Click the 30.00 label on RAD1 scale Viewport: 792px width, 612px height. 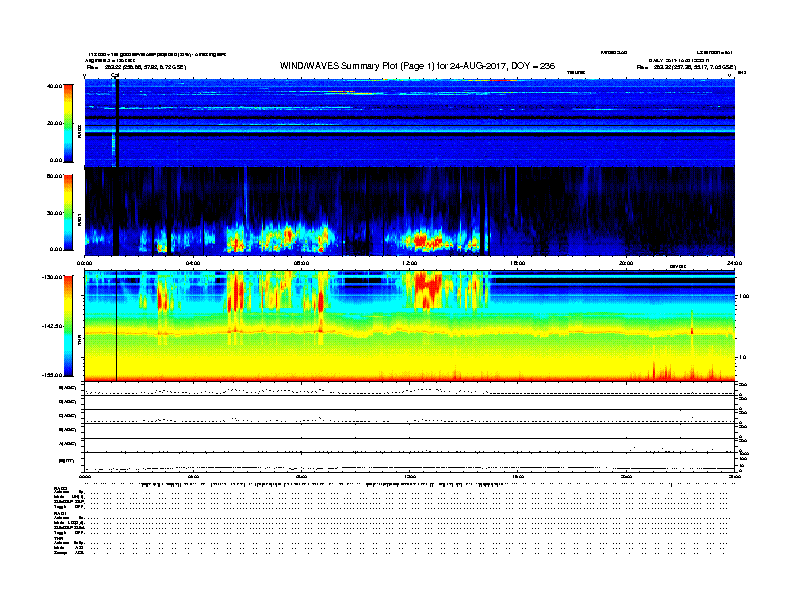tap(54, 213)
